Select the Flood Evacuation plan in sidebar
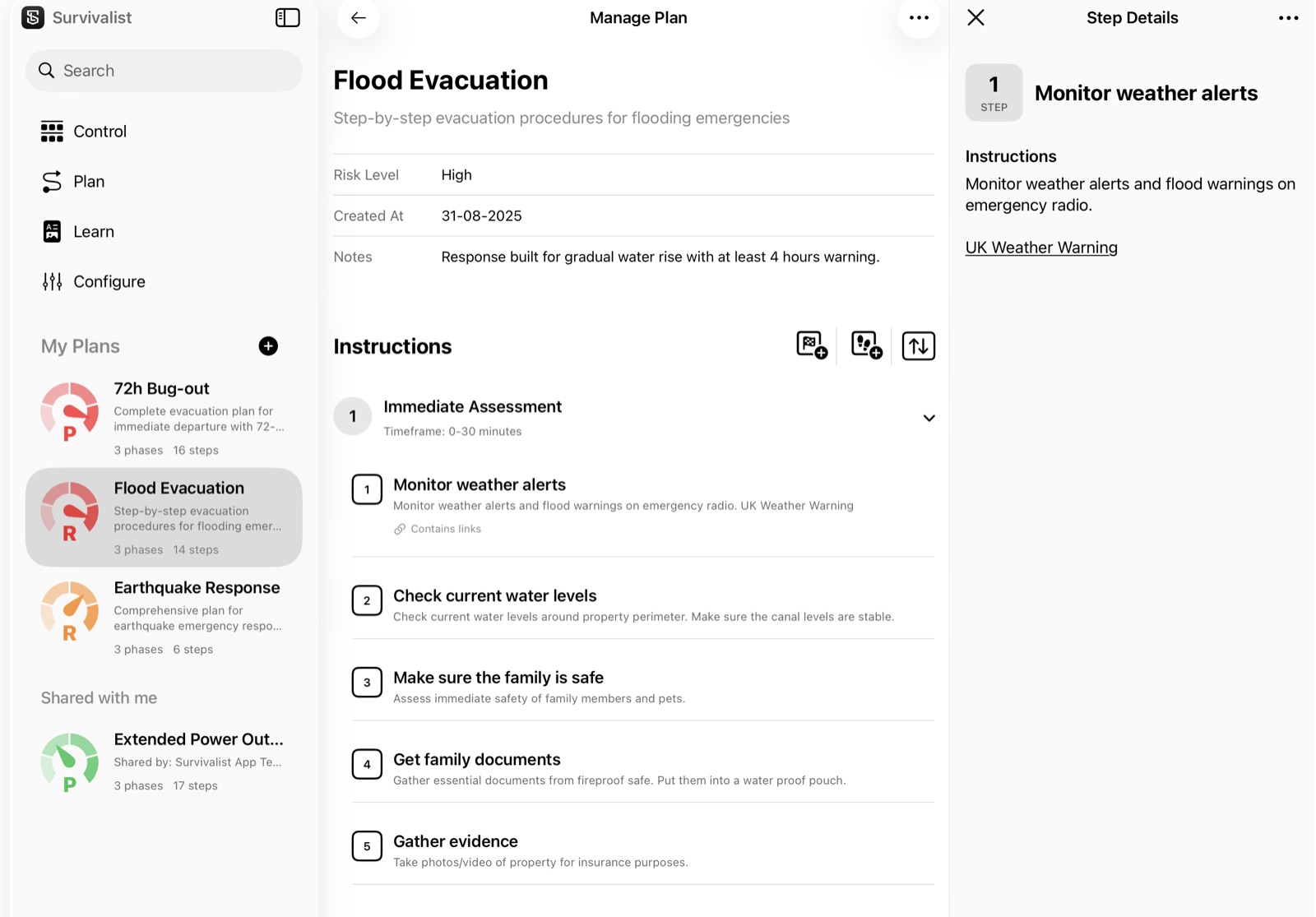Viewport: 1316px width, 917px height. [x=164, y=517]
